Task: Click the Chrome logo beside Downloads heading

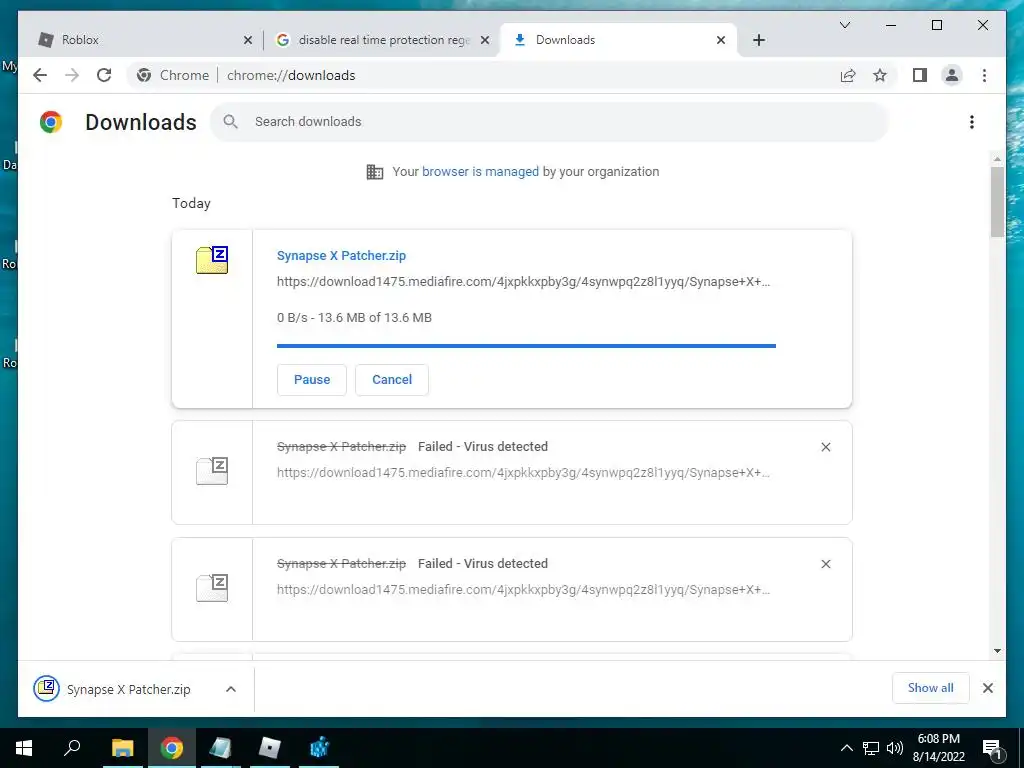Action: (x=51, y=122)
